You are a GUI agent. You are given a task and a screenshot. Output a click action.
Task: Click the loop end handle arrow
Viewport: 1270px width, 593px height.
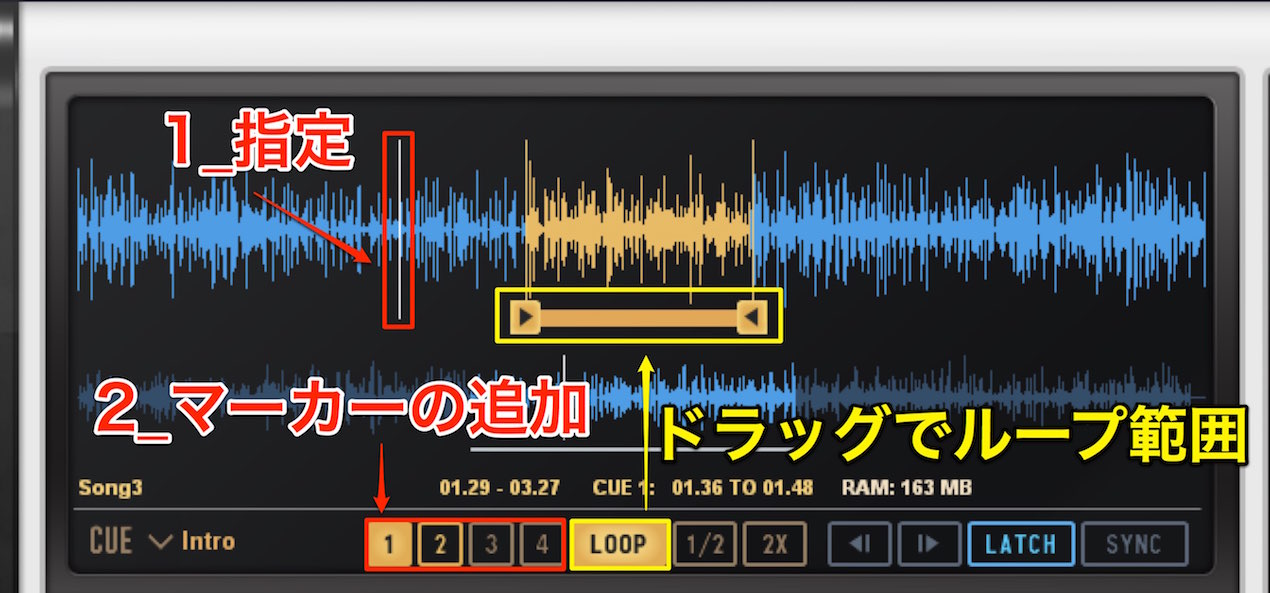click(x=752, y=318)
